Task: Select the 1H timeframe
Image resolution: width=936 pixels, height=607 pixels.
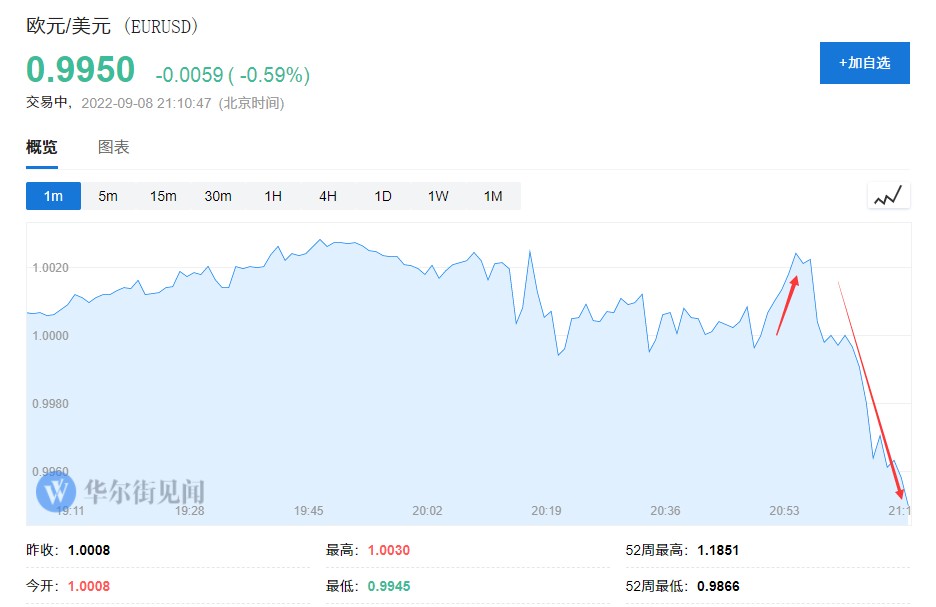Action: (x=273, y=196)
